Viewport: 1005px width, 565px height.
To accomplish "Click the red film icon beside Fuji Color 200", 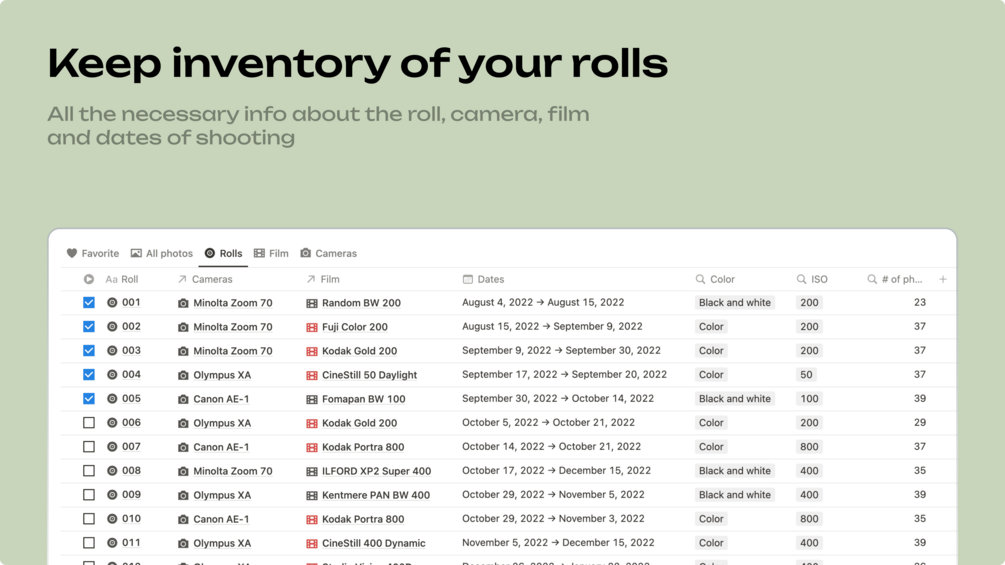I will [312, 327].
